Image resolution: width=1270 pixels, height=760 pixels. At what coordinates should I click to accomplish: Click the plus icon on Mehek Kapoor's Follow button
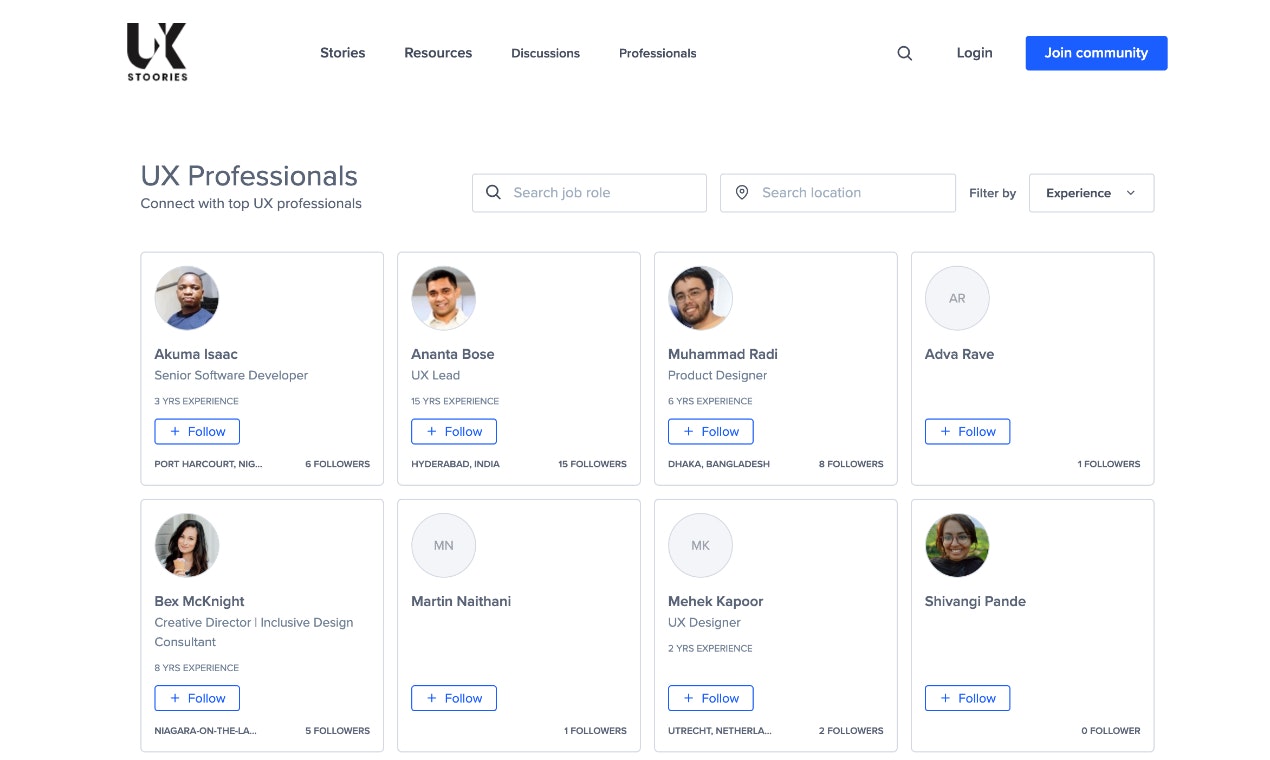(687, 698)
